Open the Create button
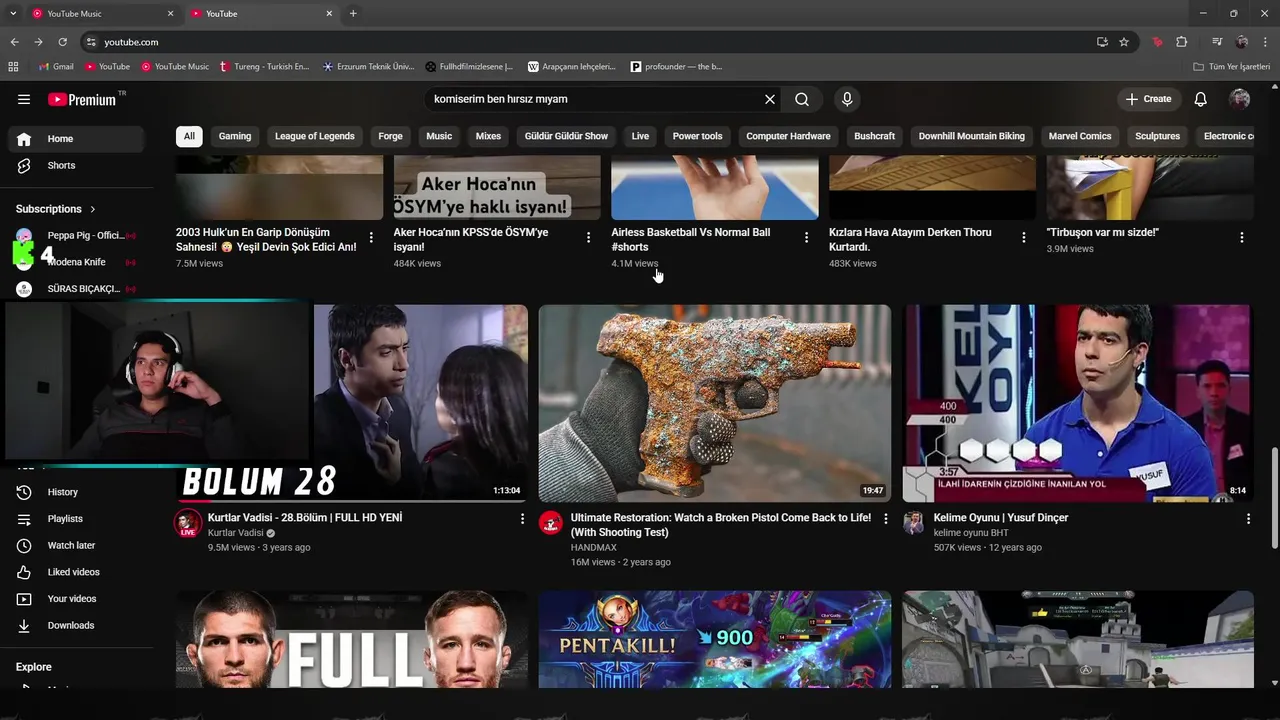1280x720 pixels. click(1148, 99)
